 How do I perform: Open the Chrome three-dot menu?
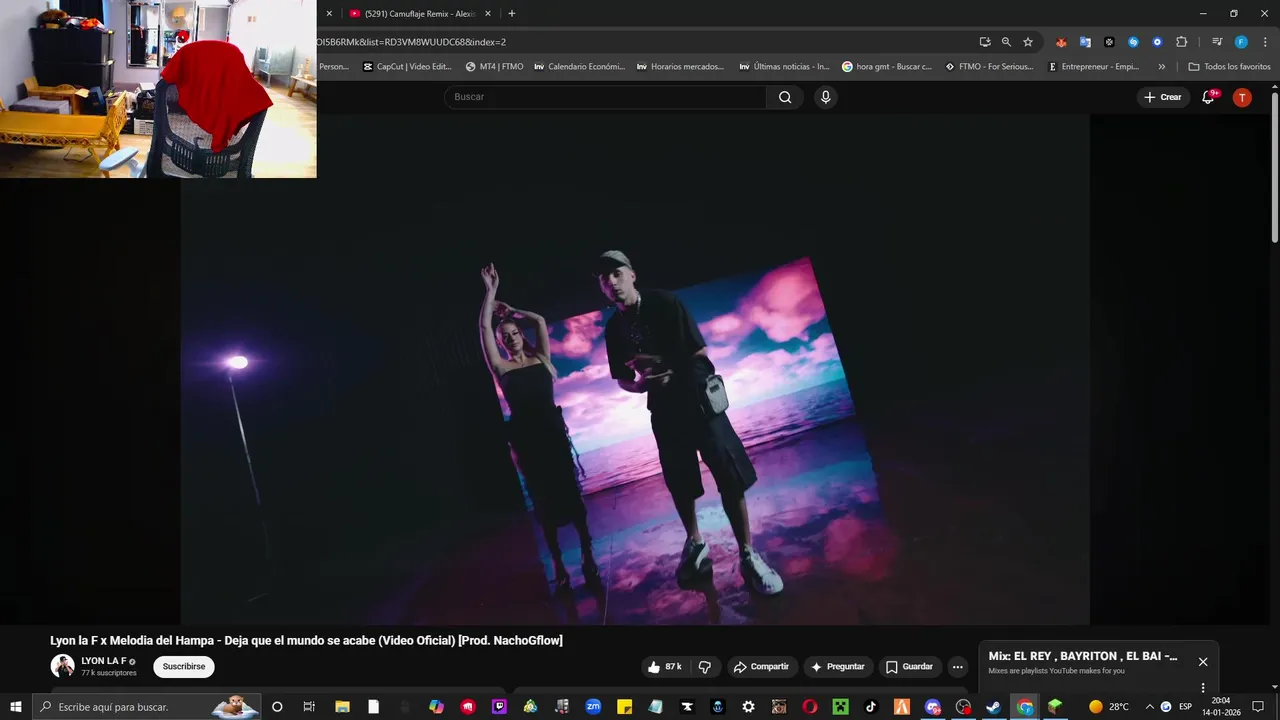pyautogui.click(x=1264, y=42)
